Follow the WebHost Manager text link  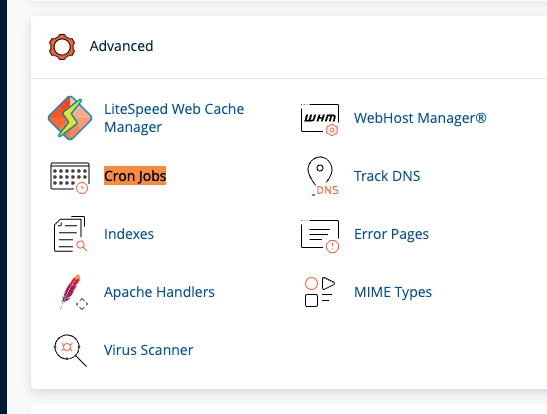point(420,118)
